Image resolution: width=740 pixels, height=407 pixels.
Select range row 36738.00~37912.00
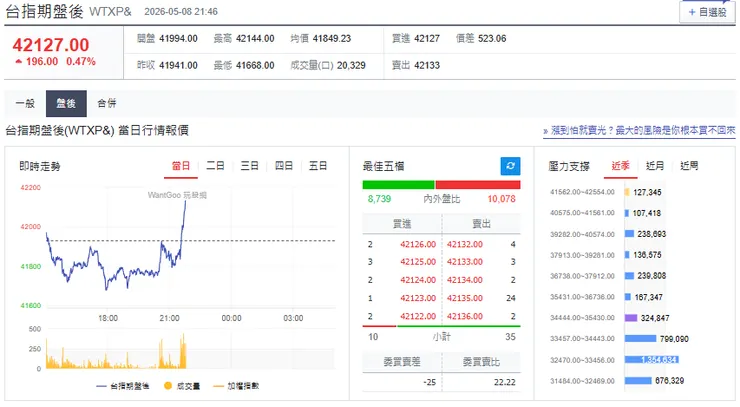[582, 276]
